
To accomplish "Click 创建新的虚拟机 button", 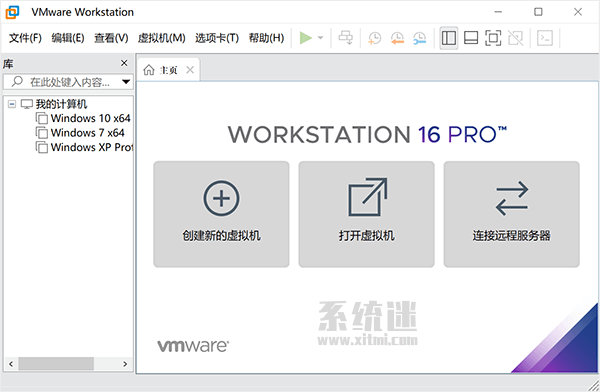I will [x=221, y=214].
